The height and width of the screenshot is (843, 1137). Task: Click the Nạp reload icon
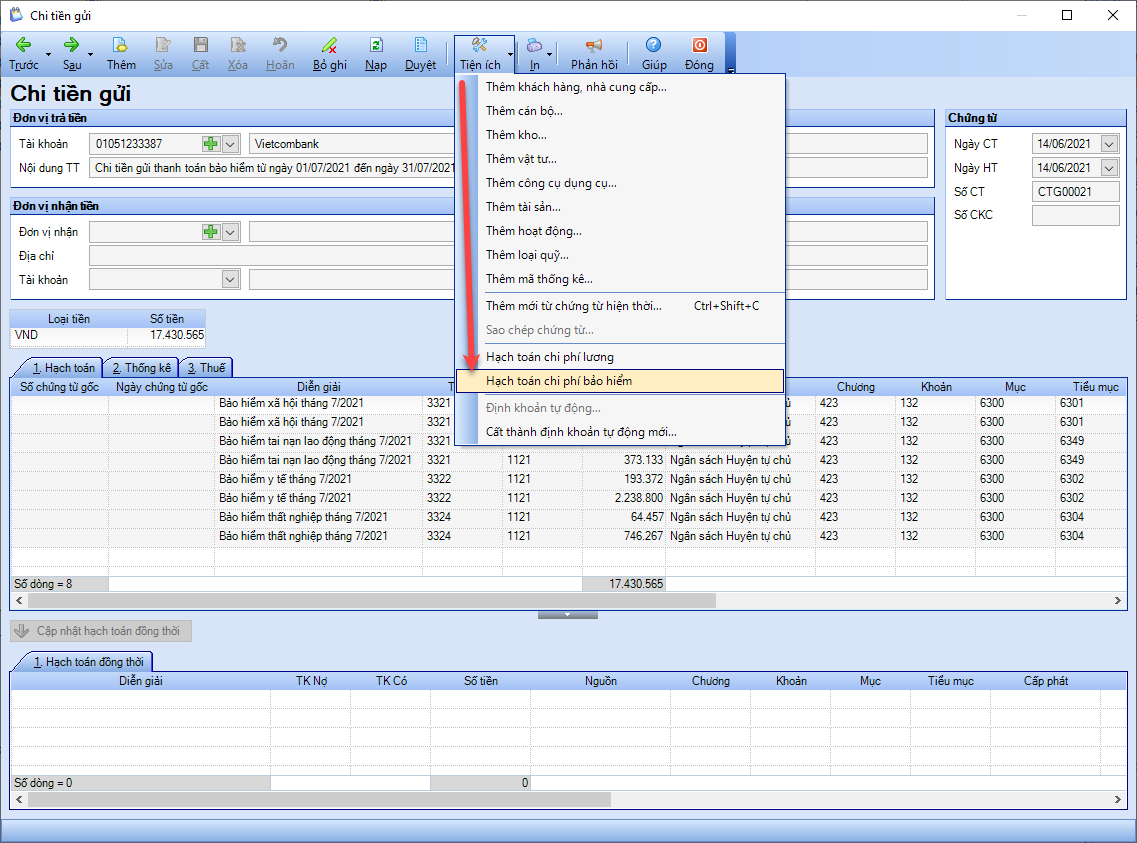[x=376, y=46]
